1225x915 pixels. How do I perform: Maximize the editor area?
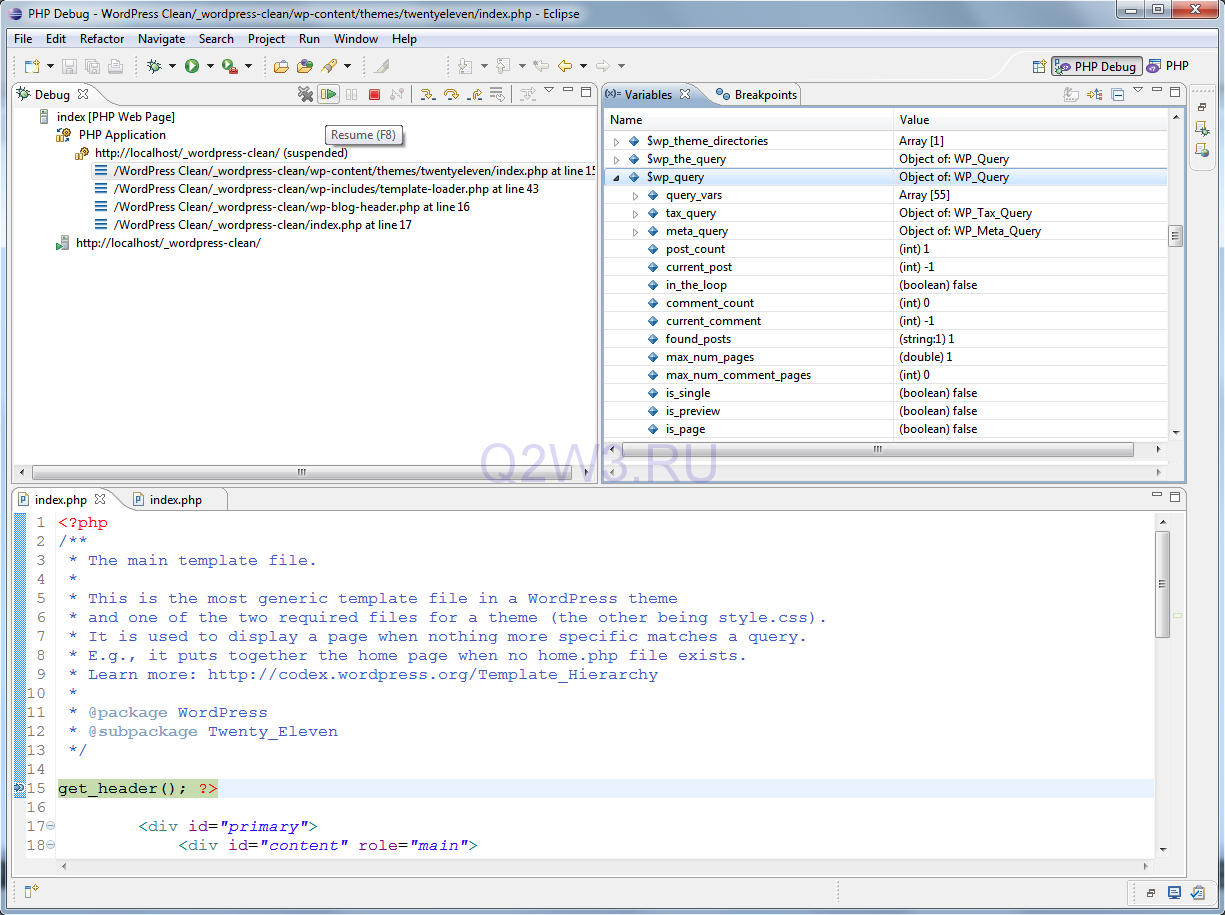(x=1177, y=496)
